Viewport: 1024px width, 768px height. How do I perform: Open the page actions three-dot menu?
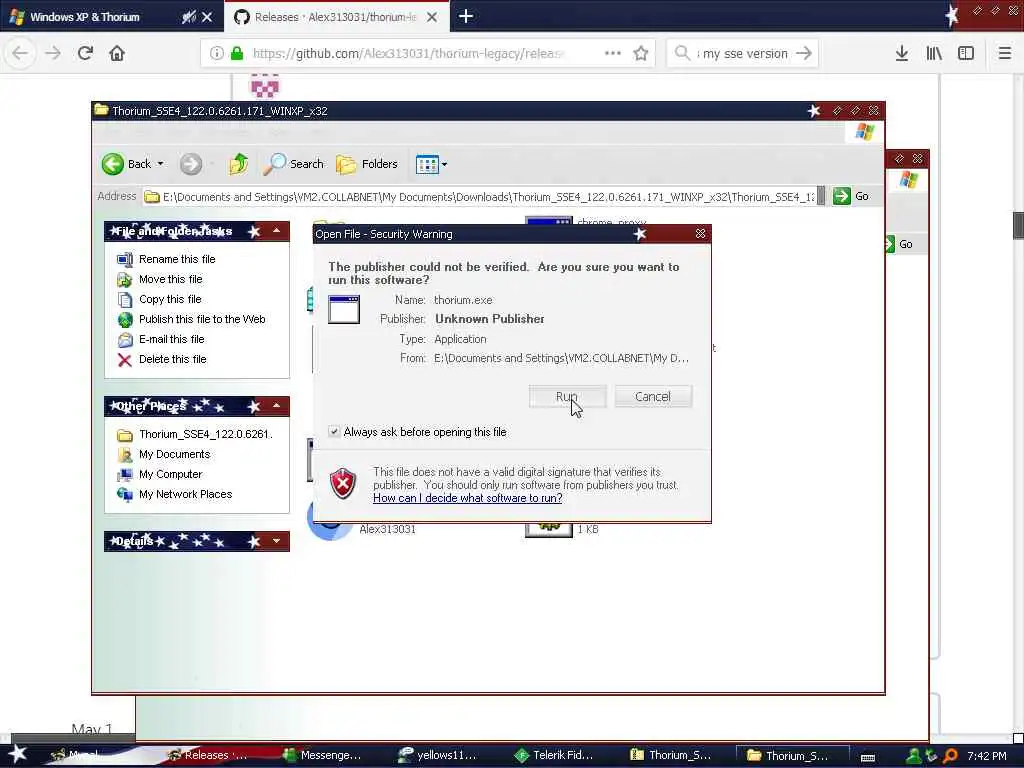pos(613,53)
